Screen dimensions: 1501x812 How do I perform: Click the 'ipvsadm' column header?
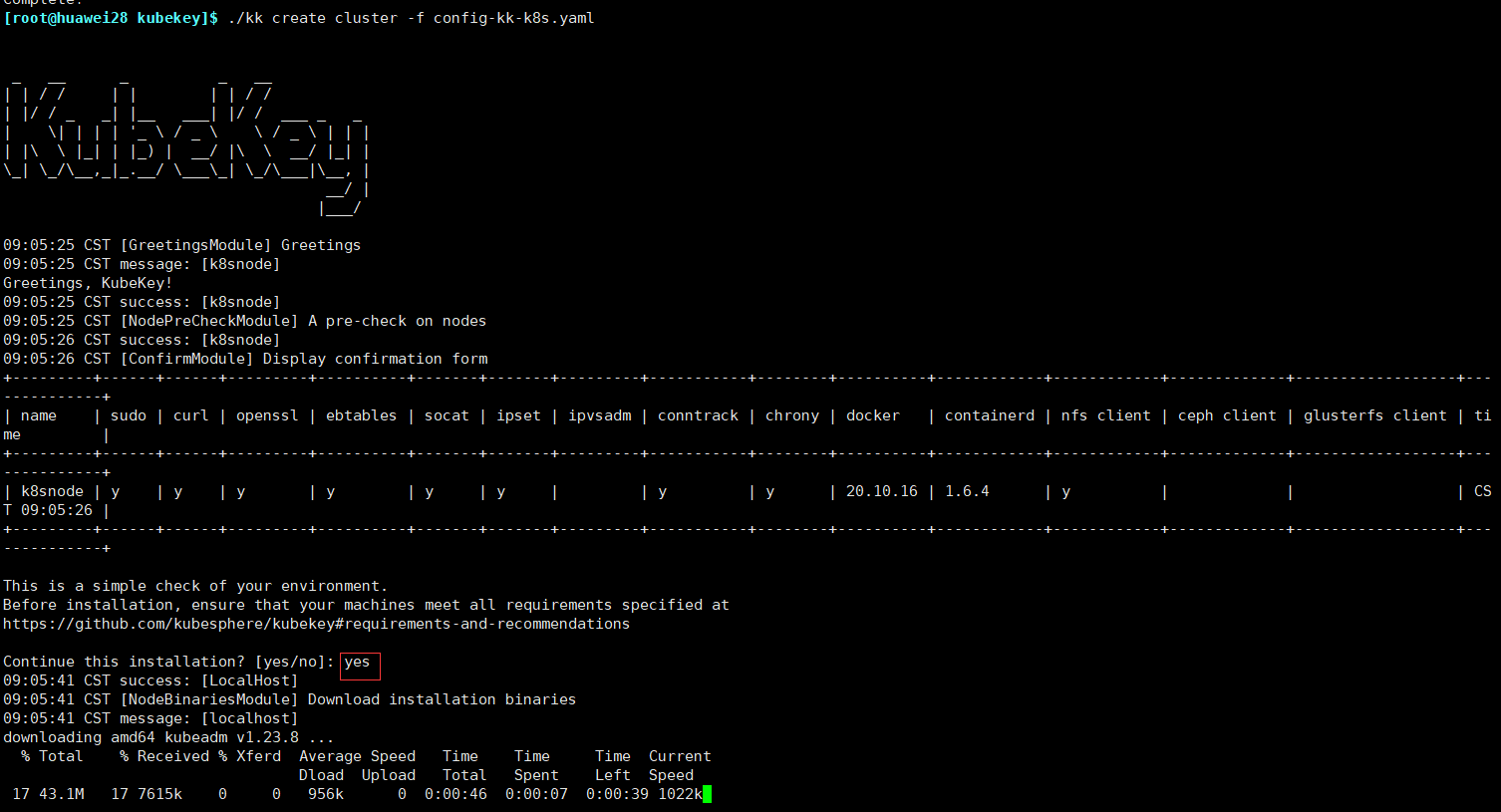[x=599, y=415]
